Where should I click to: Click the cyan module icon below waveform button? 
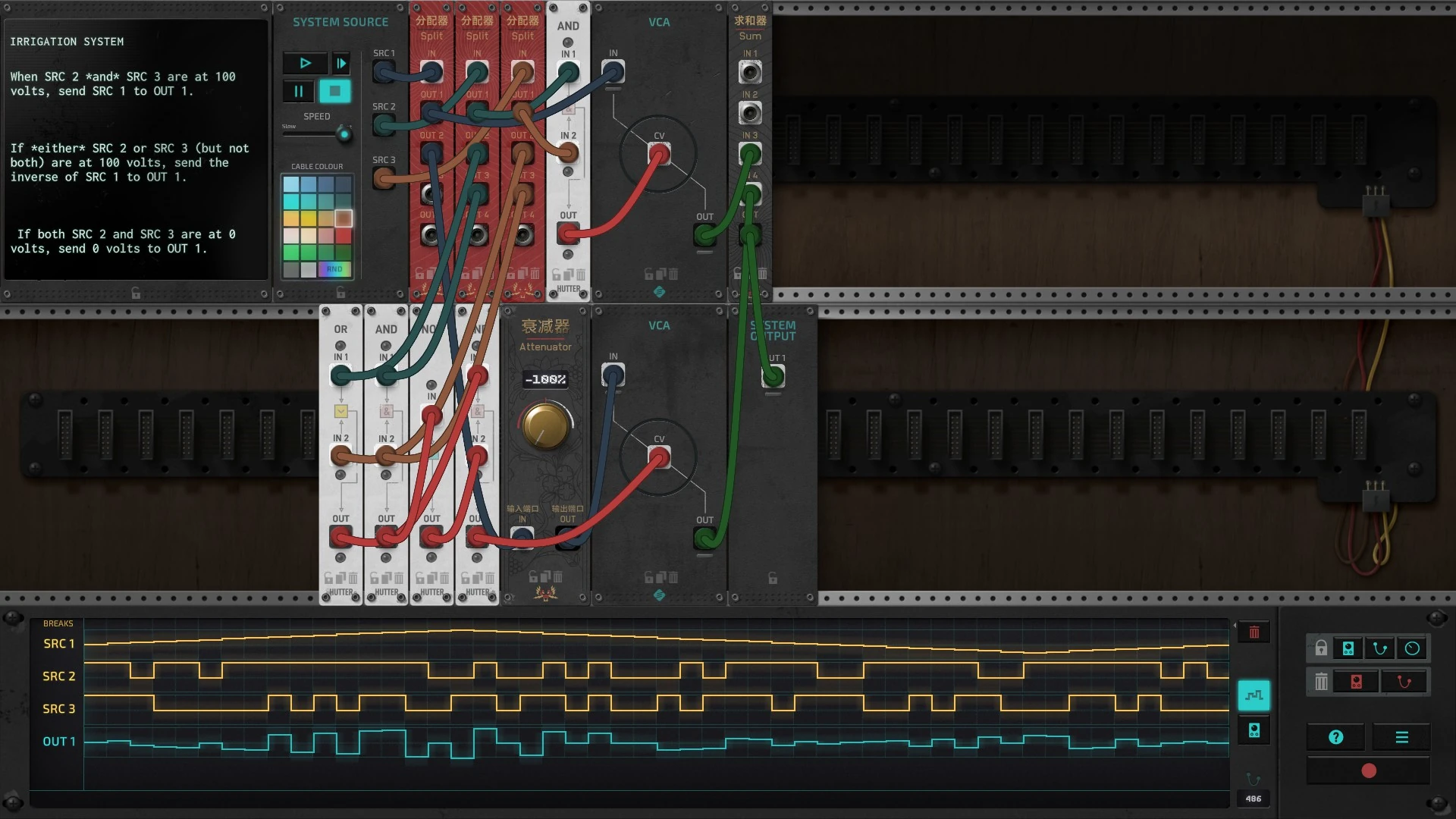pos(1254,730)
